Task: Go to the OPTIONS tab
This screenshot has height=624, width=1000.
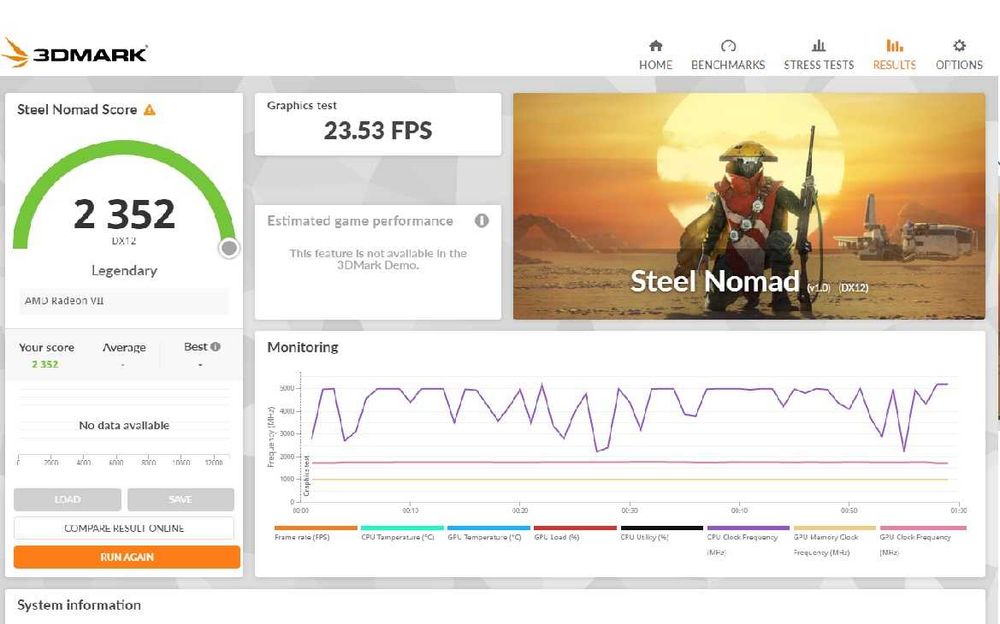Action: pyautogui.click(x=959, y=64)
